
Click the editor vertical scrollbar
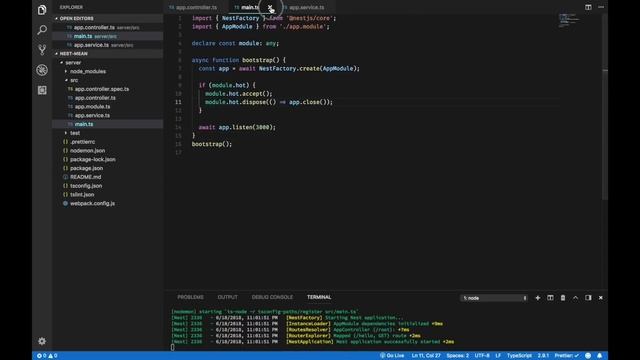pos(605,106)
